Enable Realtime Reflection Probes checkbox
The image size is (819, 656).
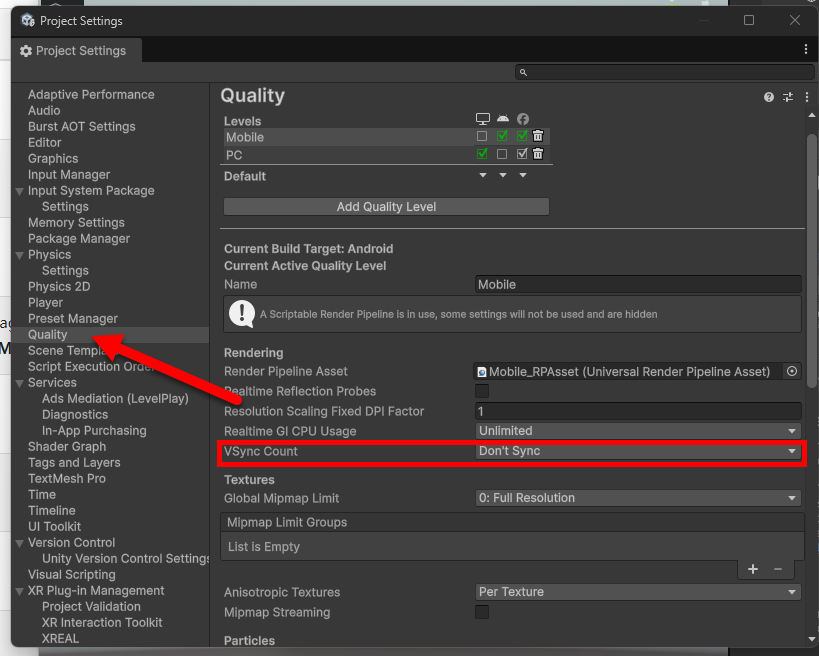tap(482, 391)
